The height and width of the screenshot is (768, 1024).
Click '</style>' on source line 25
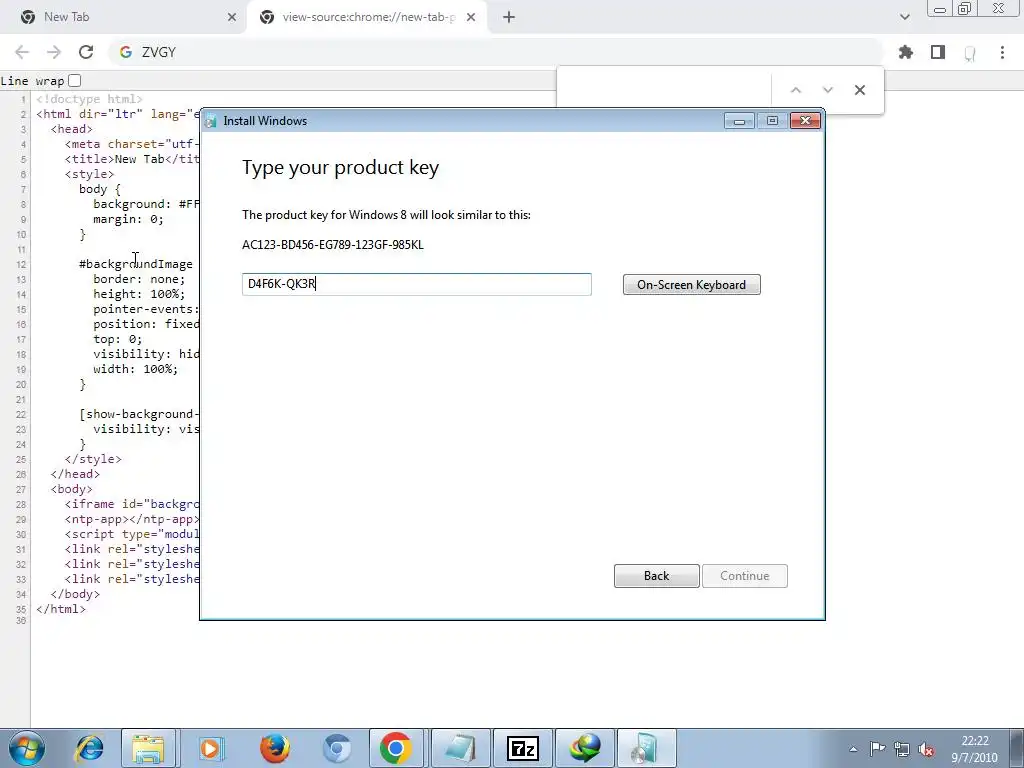click(x=93, y=459)
